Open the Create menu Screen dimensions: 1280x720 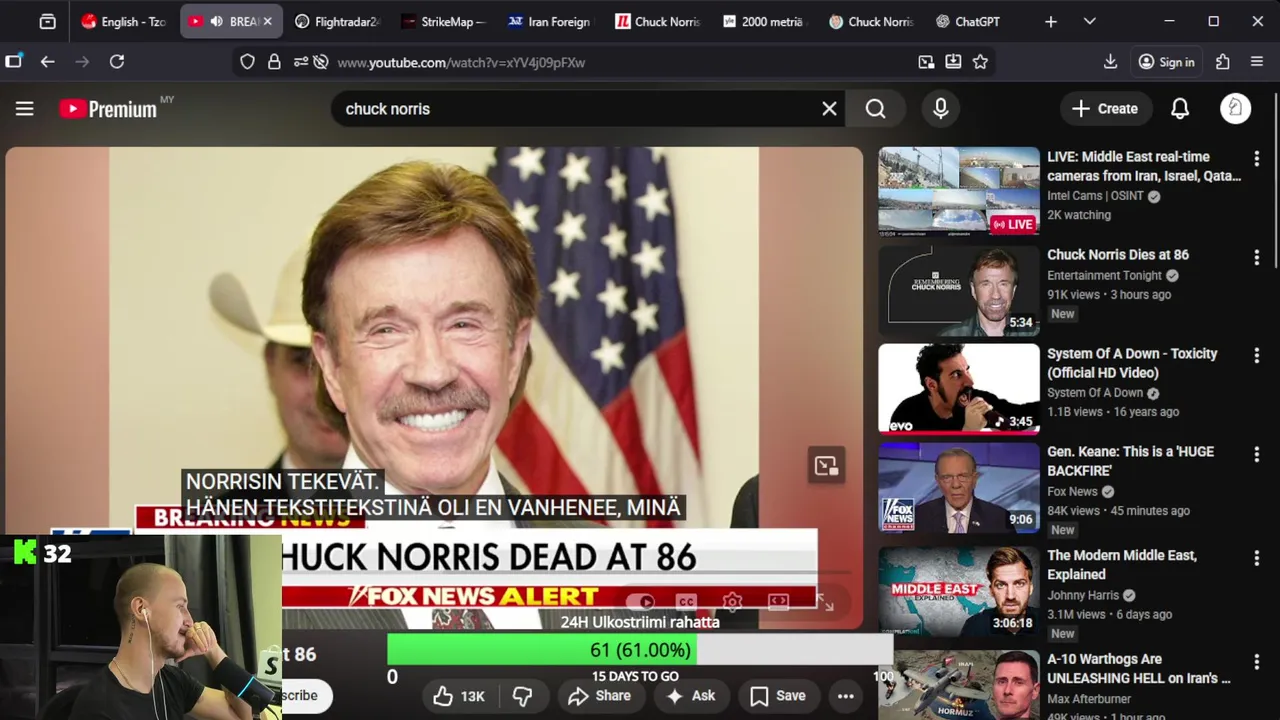pos(1105,109)
